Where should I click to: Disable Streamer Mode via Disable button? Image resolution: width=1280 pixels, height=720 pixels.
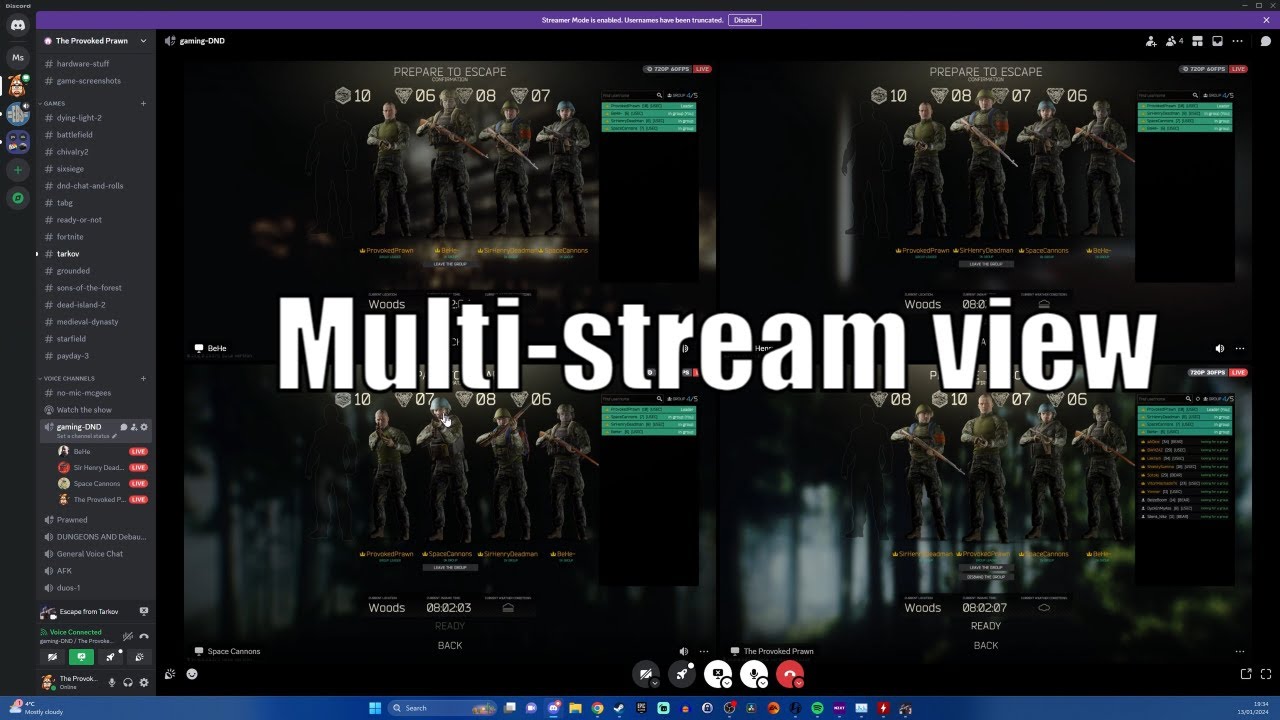(x=744, y=20)
